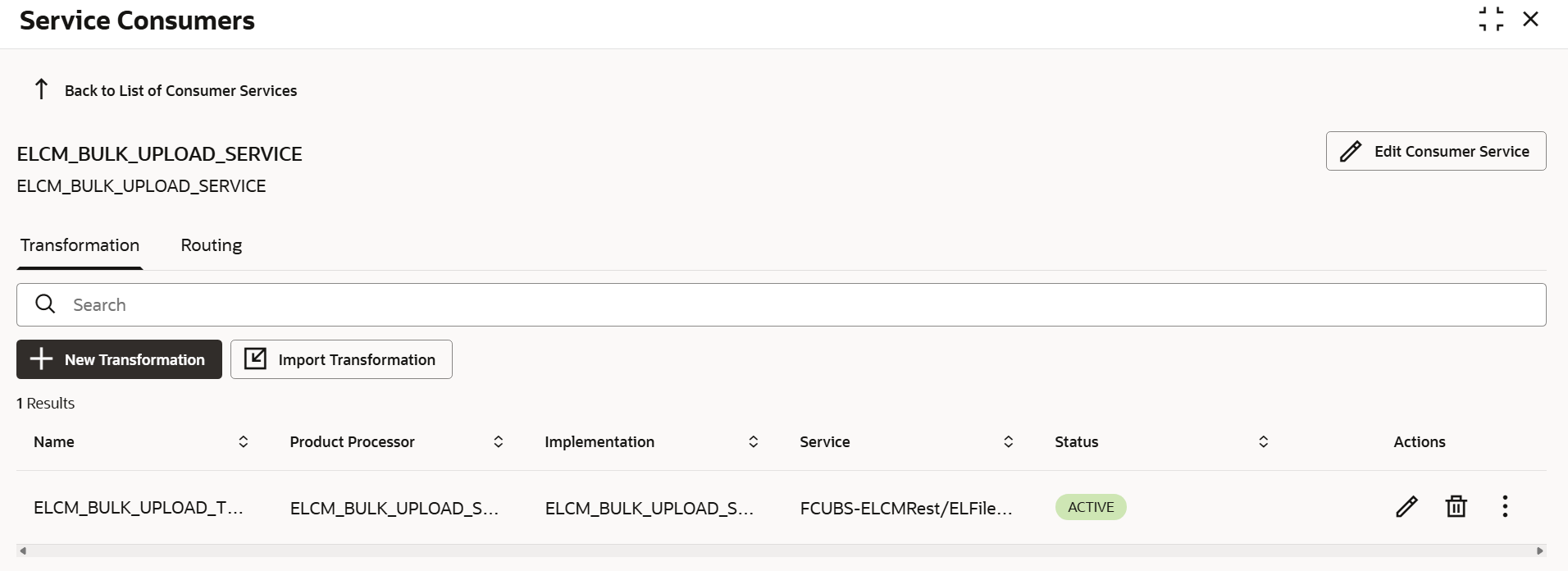This screenshot has height=571, width=1568.
Task: Click the horizontal scrollbar right arrow
Action: 1539,550
